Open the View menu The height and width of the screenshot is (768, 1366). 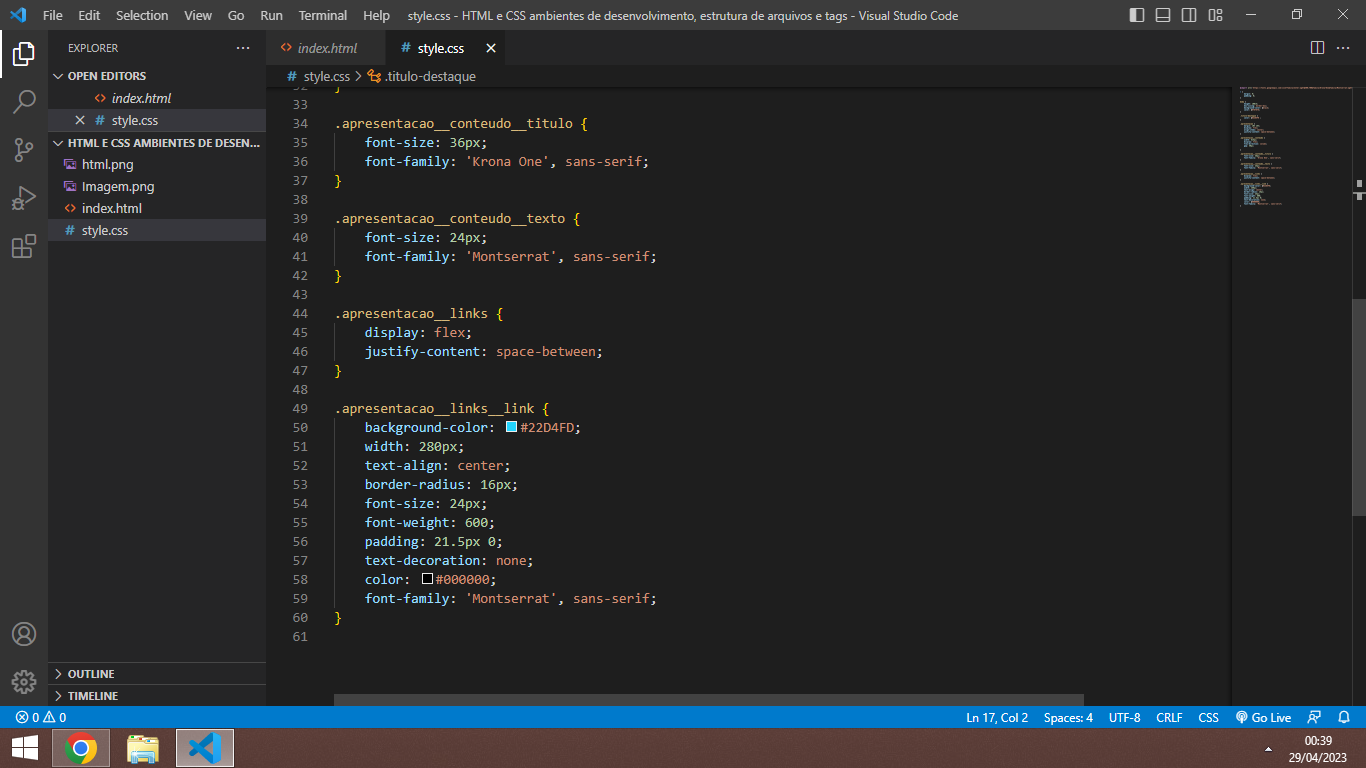(x=198, y=15)
